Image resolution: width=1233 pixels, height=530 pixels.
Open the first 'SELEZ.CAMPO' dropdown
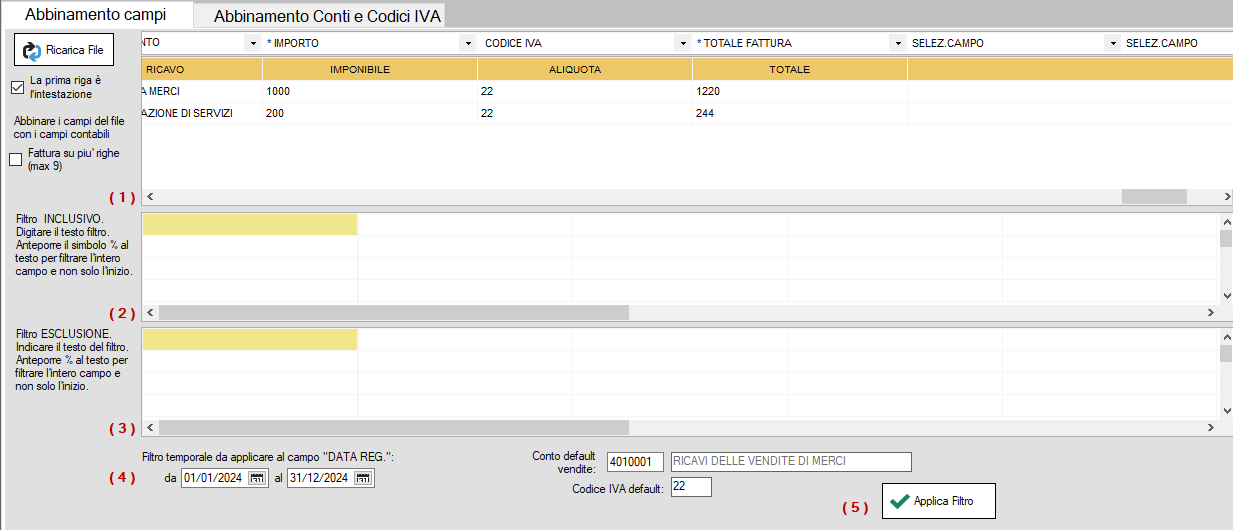click(1112, 43)
